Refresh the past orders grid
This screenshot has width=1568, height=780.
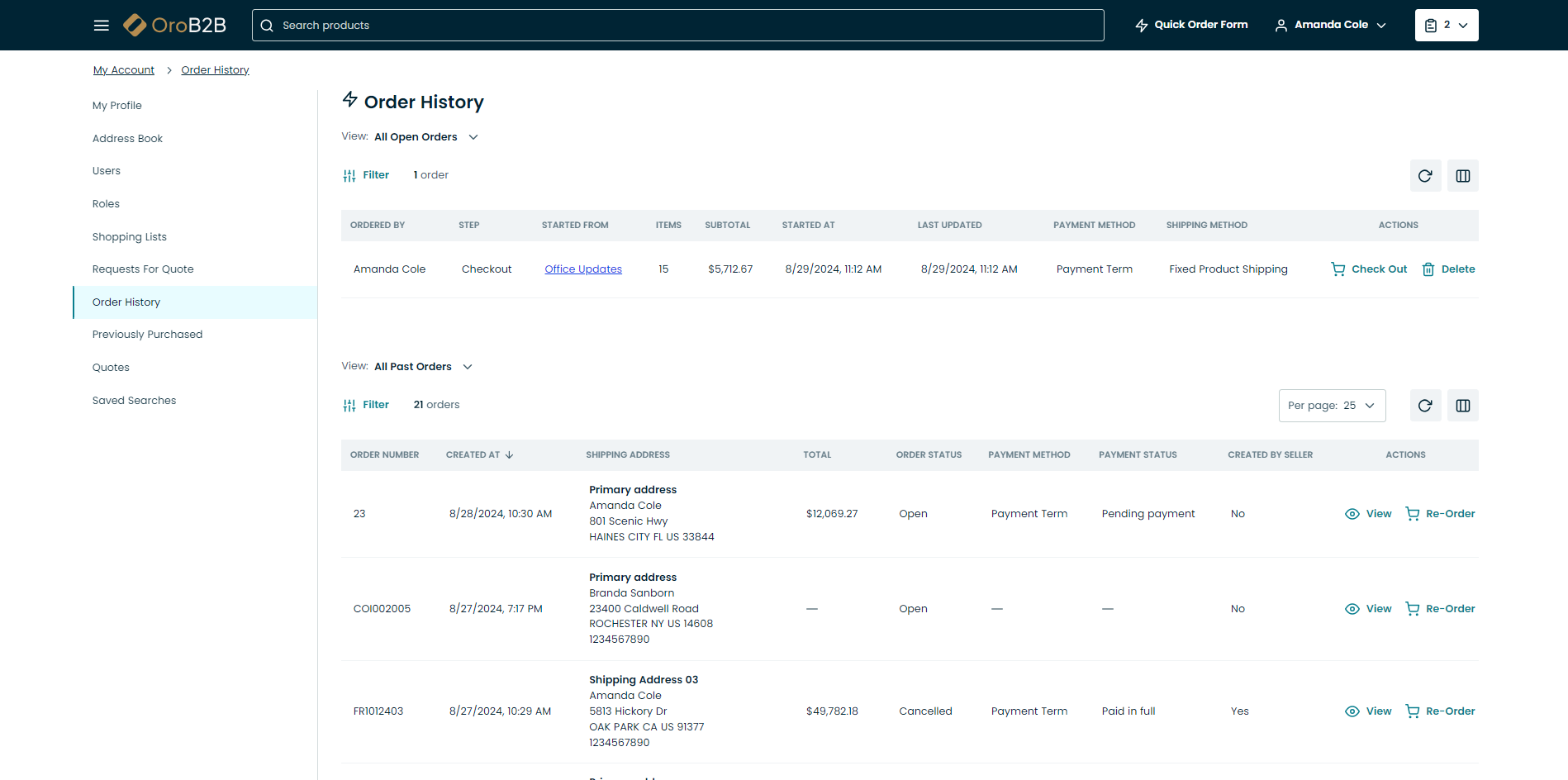[1425, 406]
